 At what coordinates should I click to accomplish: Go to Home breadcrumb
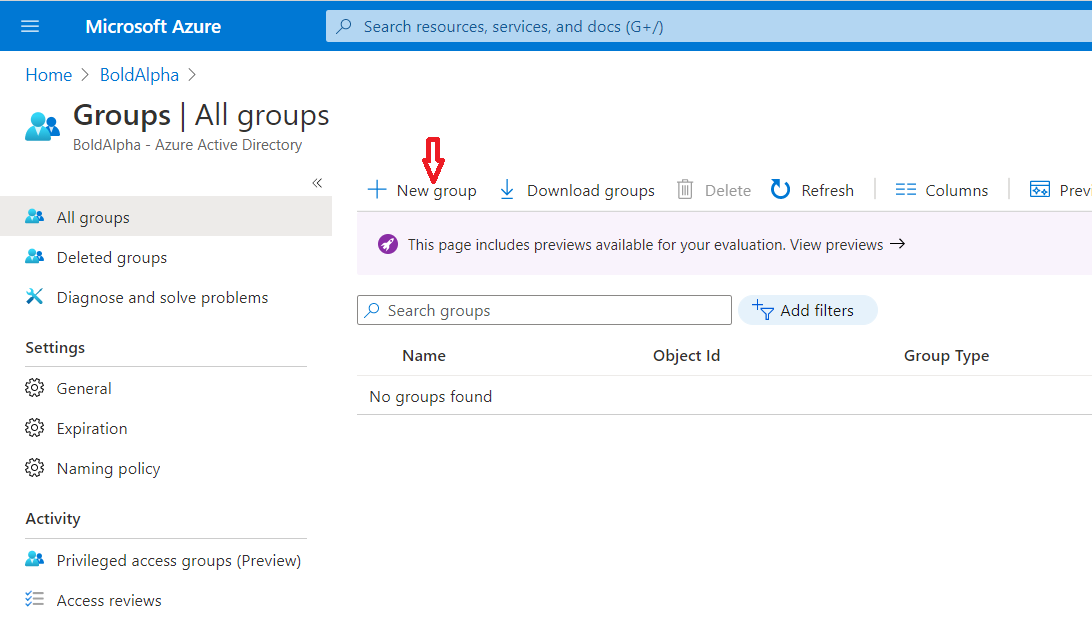pos(49,75)
